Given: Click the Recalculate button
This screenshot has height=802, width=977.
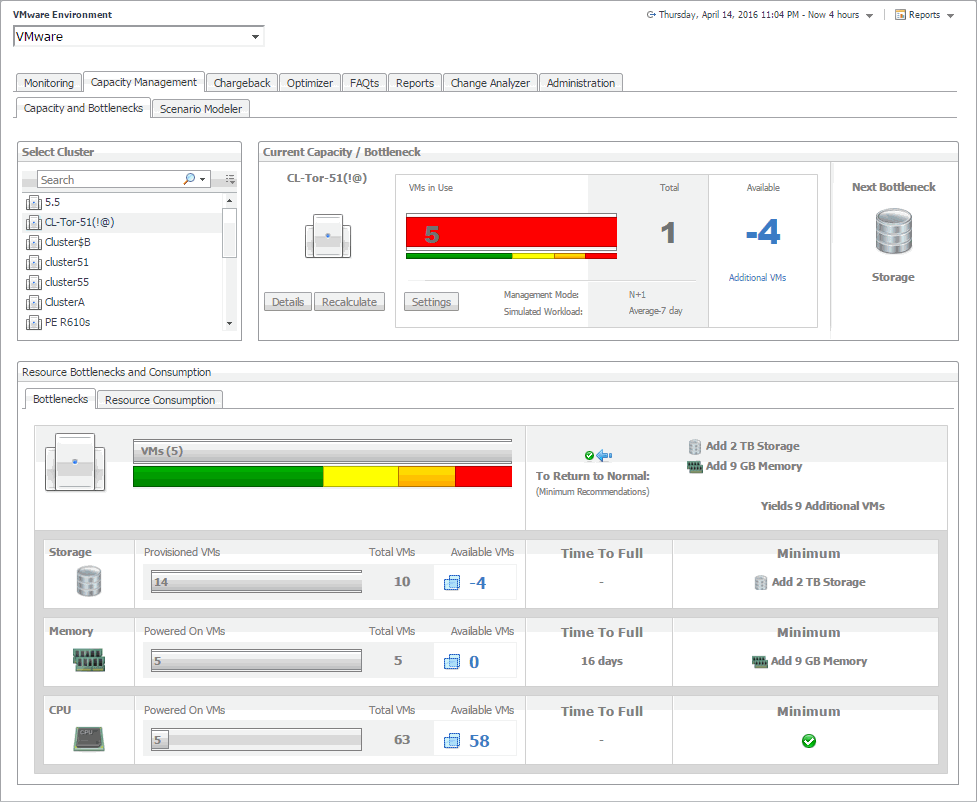Looking at the screenshot, I should pos(349,302).
